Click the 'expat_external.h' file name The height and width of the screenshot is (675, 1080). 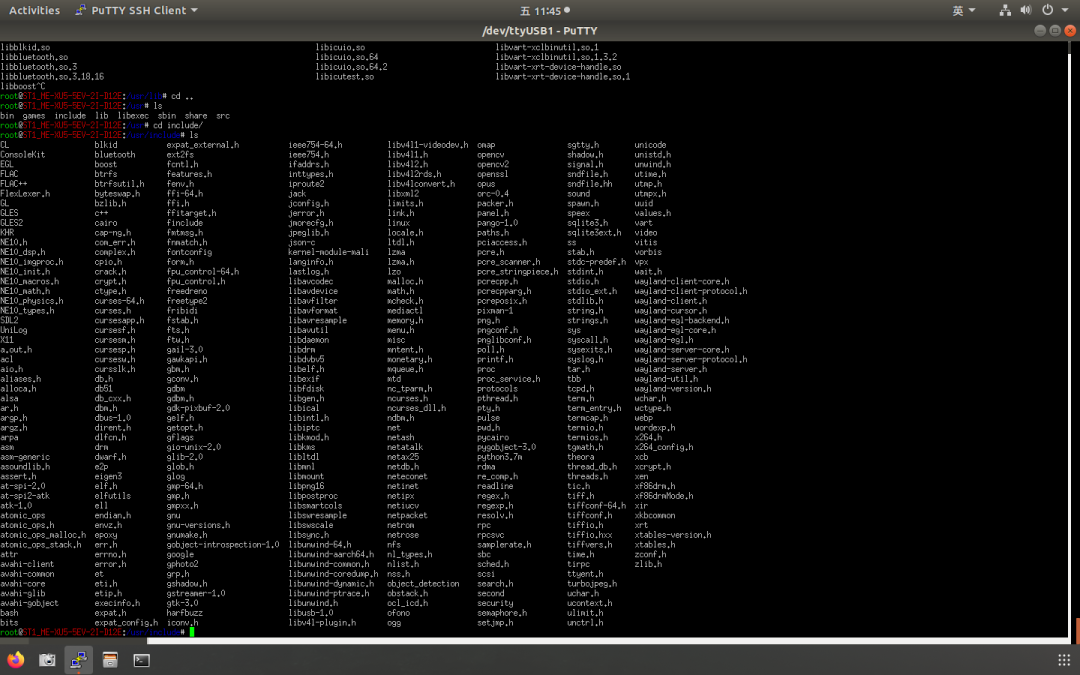pos(202,145)
